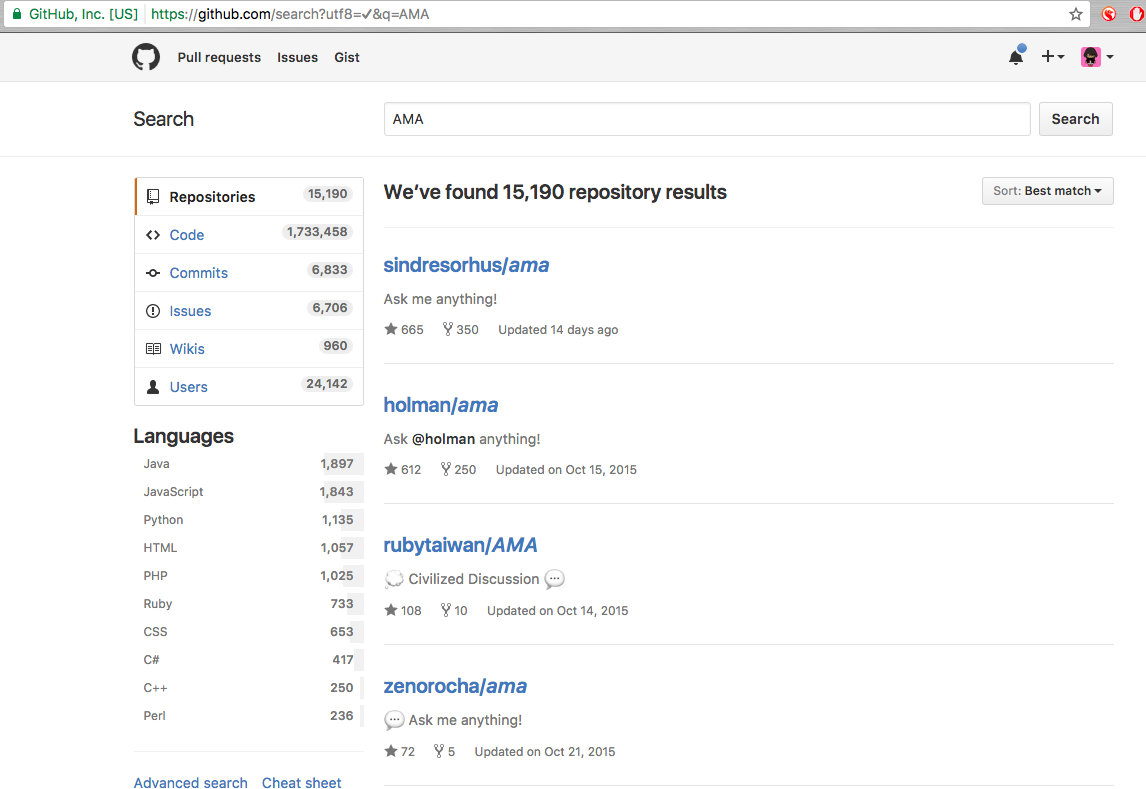Filter results by Java language

click(248, 464)
